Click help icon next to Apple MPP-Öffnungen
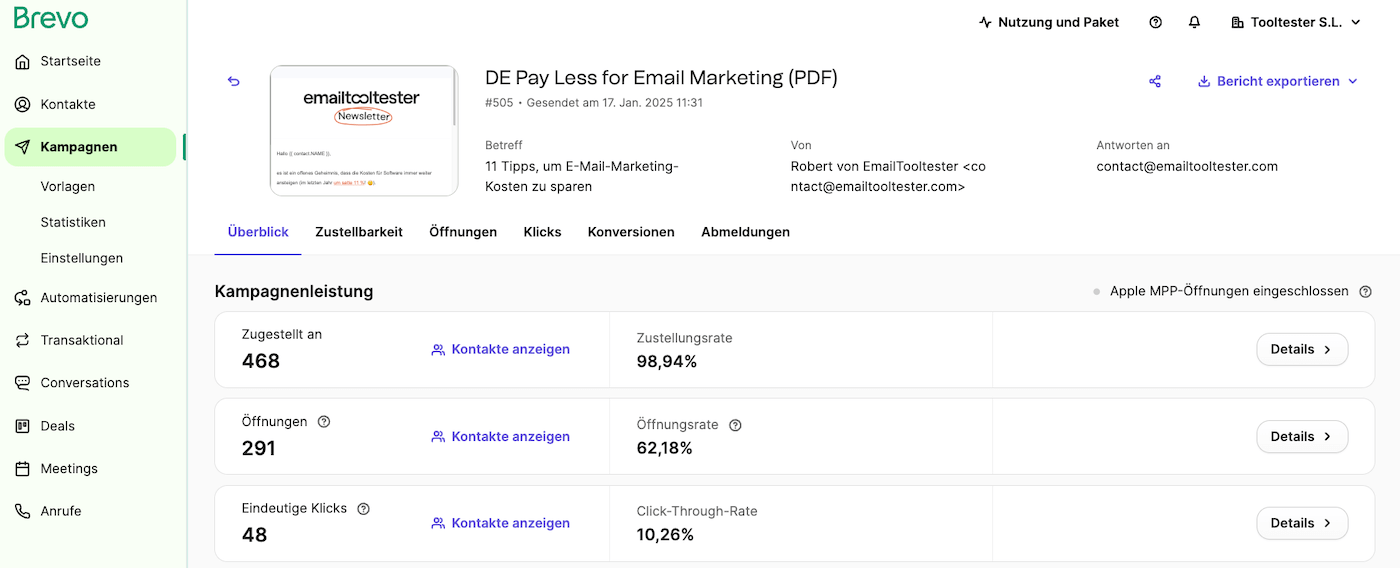 (1366, 292)
